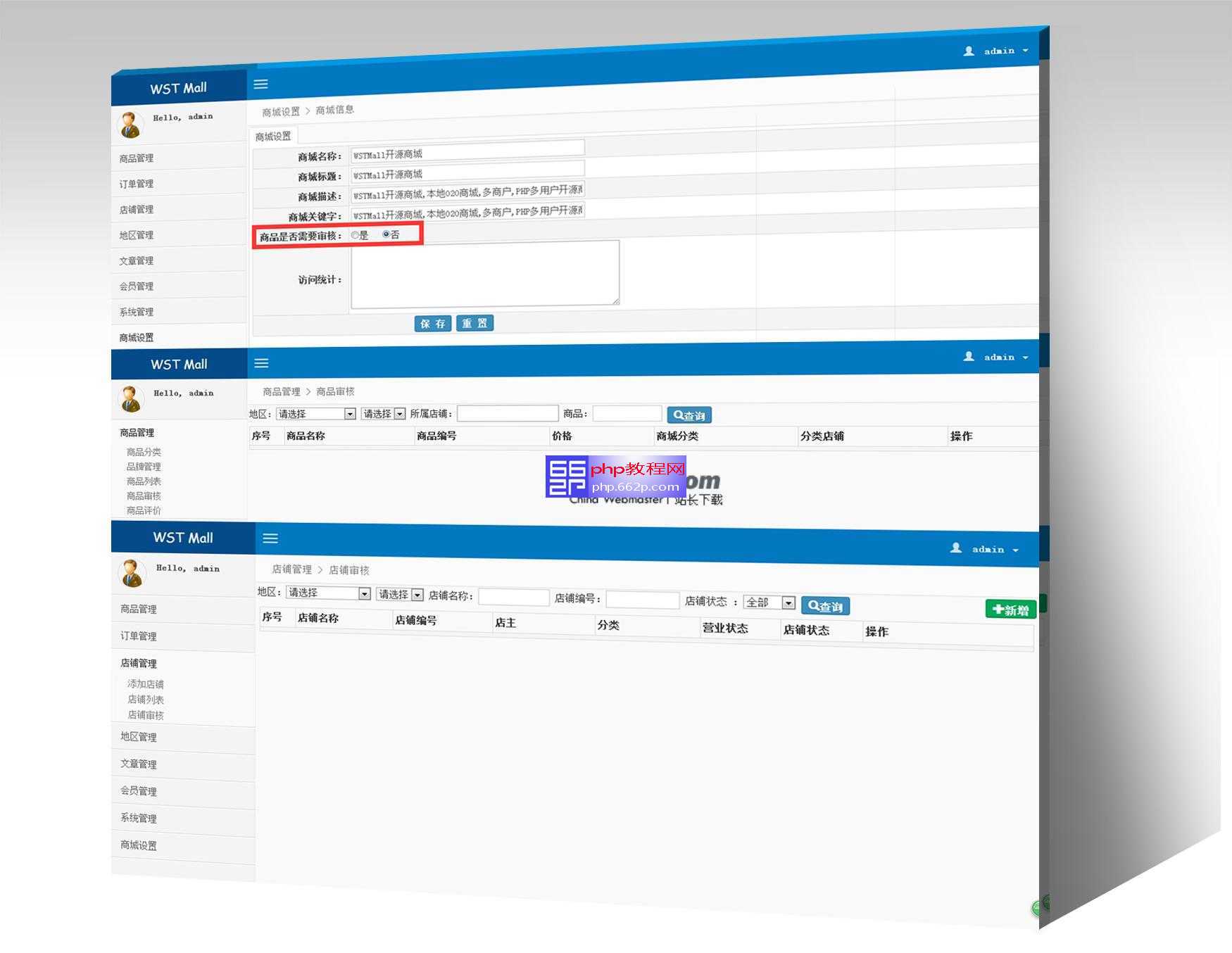Click WST Mall logo on 店铺审核 page
Screen dimensions: 1232x953
(x=183, y=538)
